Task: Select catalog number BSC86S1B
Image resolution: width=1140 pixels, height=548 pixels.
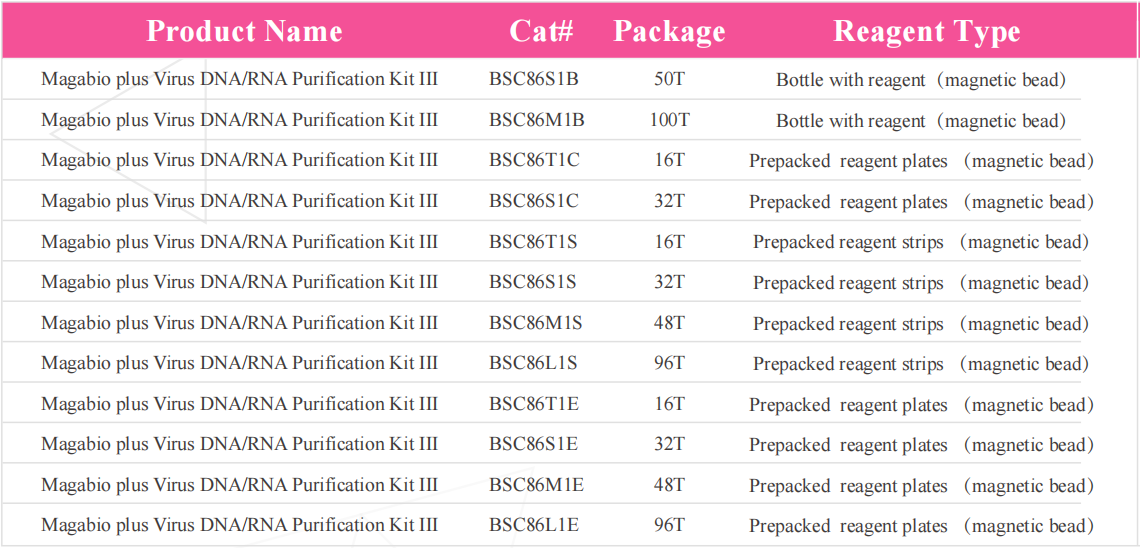Action: point(533,80)
